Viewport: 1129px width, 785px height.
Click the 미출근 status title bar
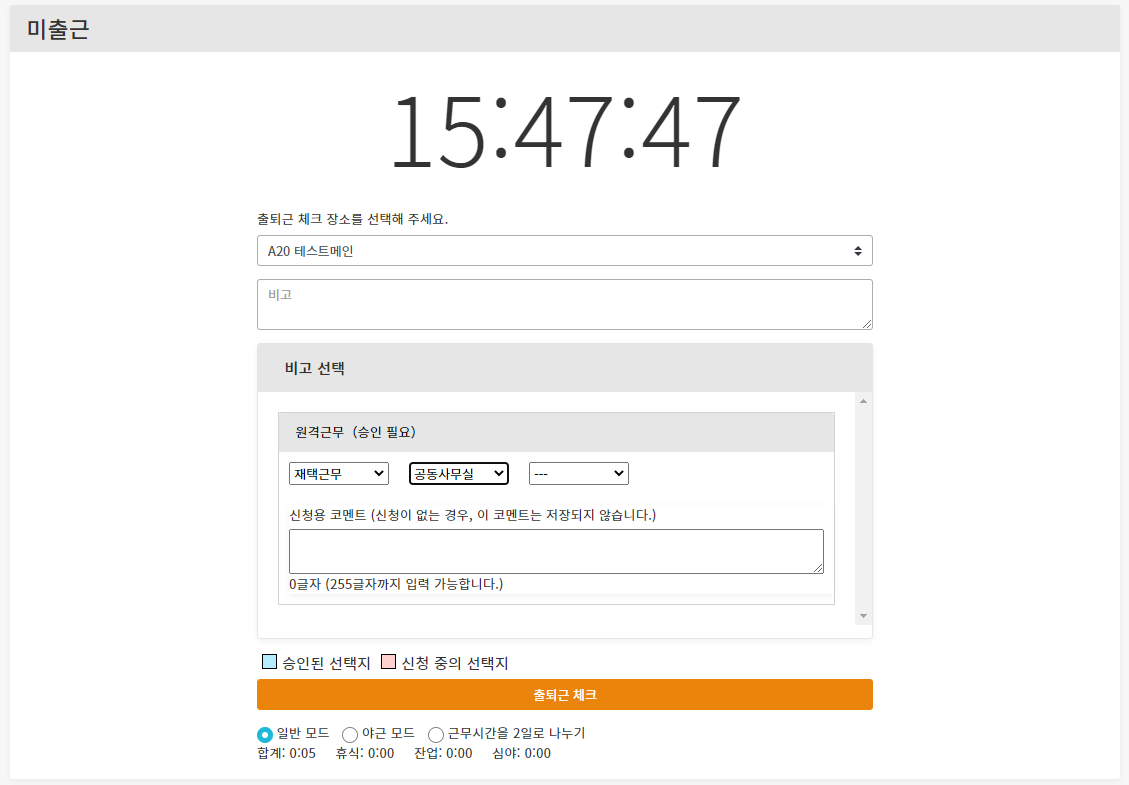point(564,29)
